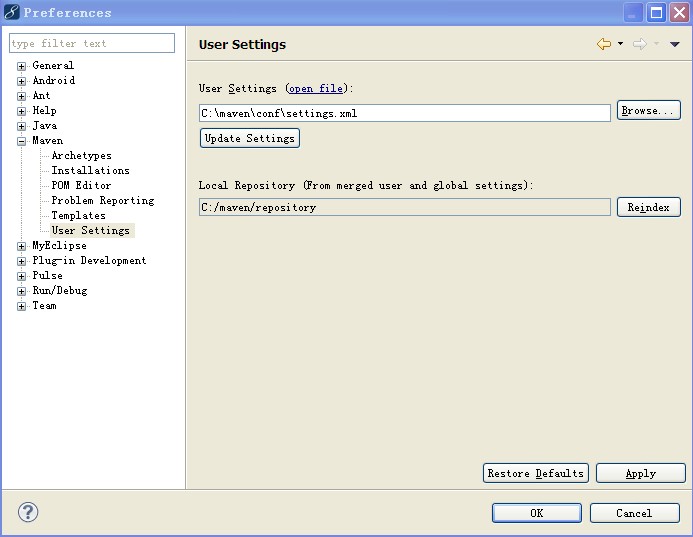Click the Cancel button
Screen dimensions: 693x537
[x=635, y=513]
